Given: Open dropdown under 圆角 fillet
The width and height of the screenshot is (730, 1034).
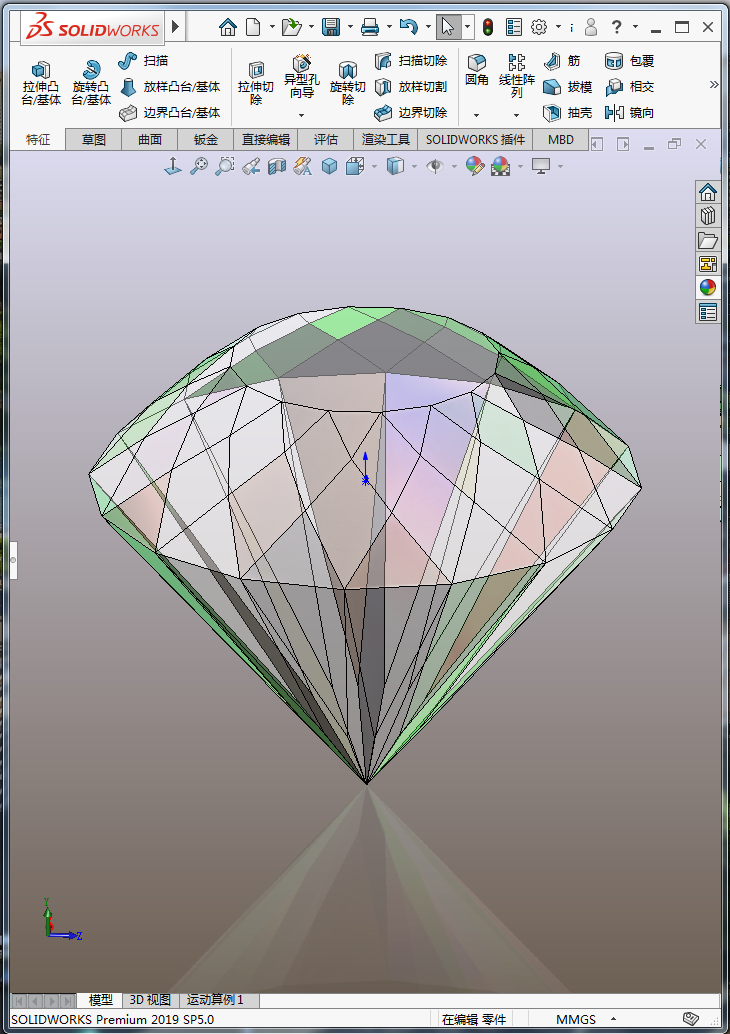Looking at the screenshot, I should click(476, 115).
